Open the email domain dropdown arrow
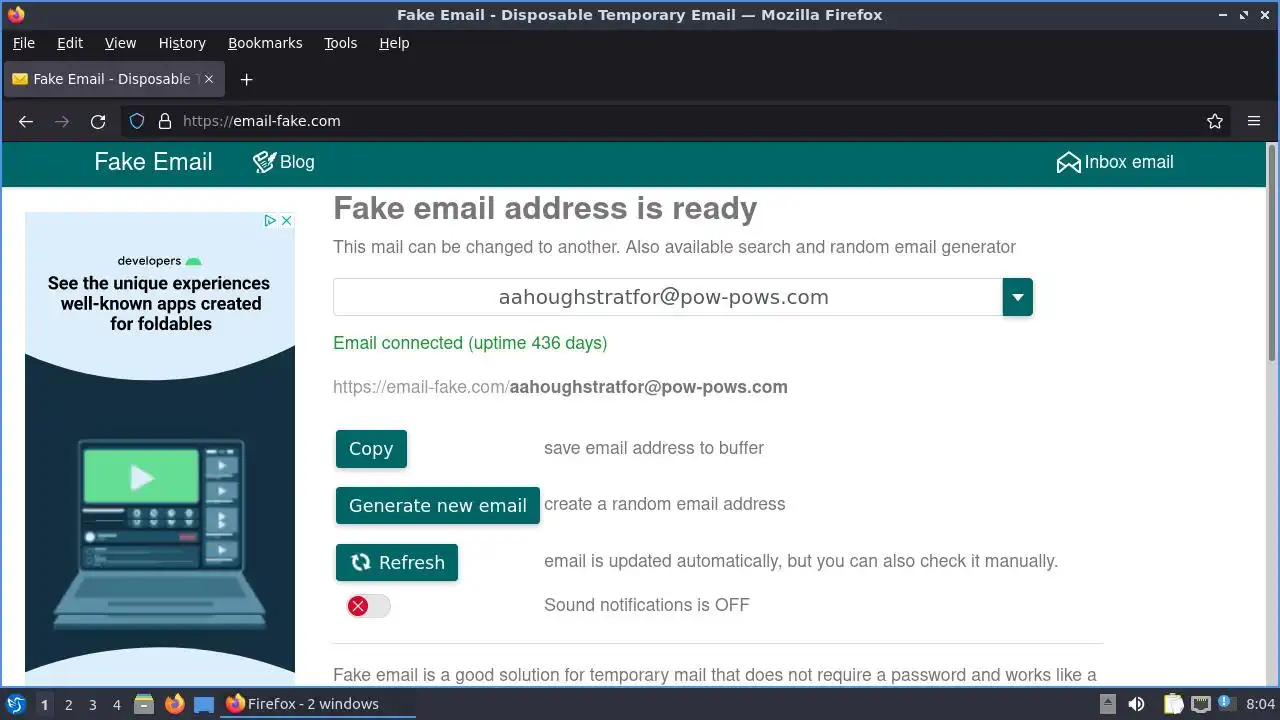The width and height of the screenshot is (1280, 720). point(1017,297)
